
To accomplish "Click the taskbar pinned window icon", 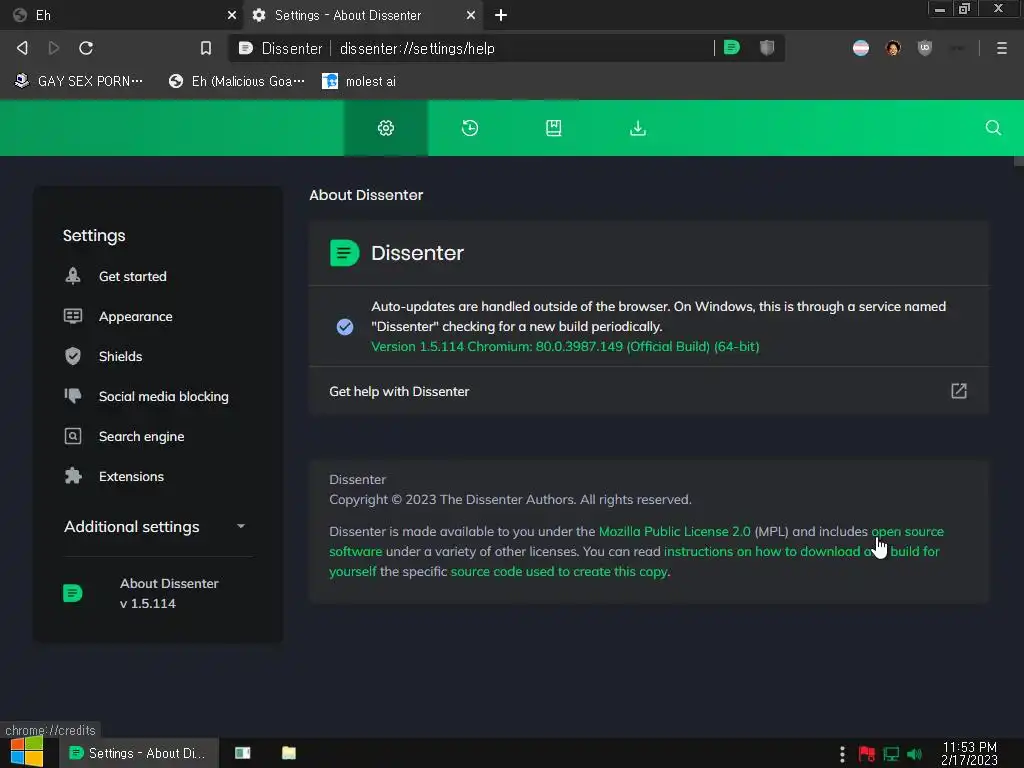I will (242, 753).
